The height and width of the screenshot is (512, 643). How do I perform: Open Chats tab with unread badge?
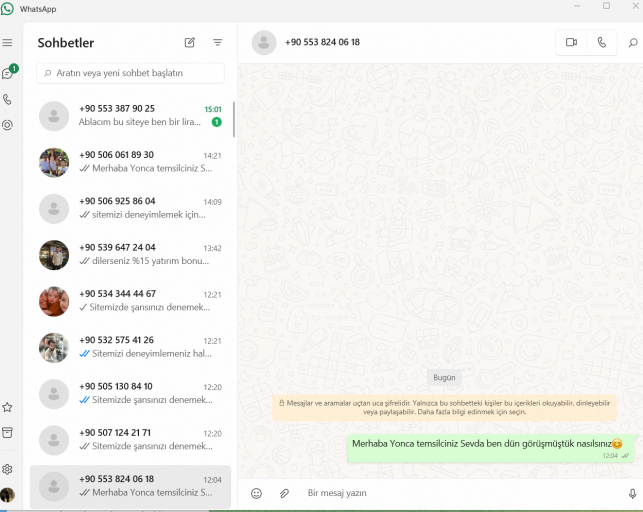(x=8, y=73)
